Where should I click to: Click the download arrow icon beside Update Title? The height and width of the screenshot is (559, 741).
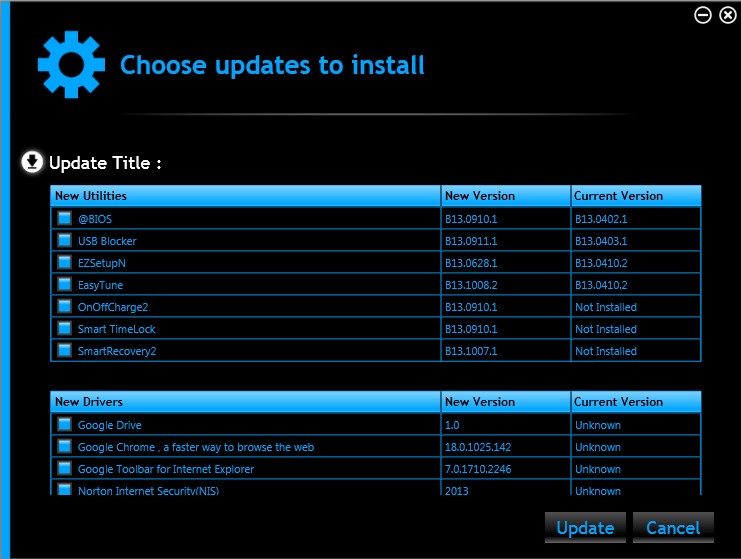[32, 162]
